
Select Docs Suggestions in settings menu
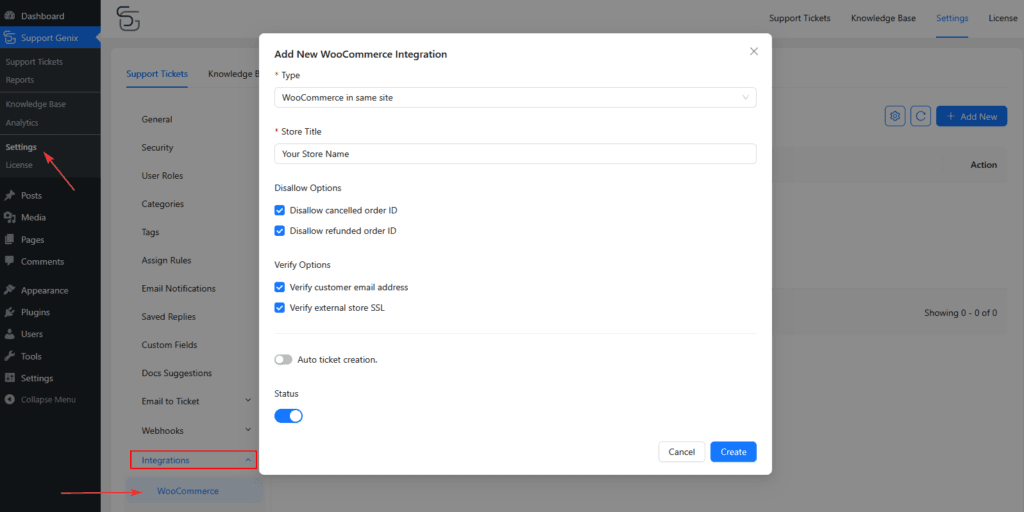pos(176,373)
